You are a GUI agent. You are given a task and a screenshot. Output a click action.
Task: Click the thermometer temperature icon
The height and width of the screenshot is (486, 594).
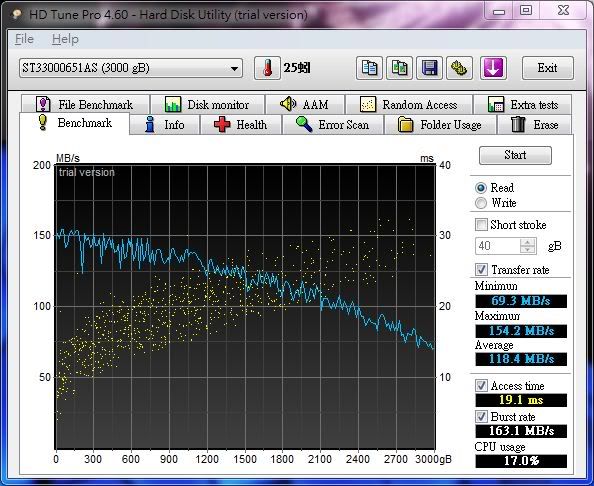click(267, 68)
